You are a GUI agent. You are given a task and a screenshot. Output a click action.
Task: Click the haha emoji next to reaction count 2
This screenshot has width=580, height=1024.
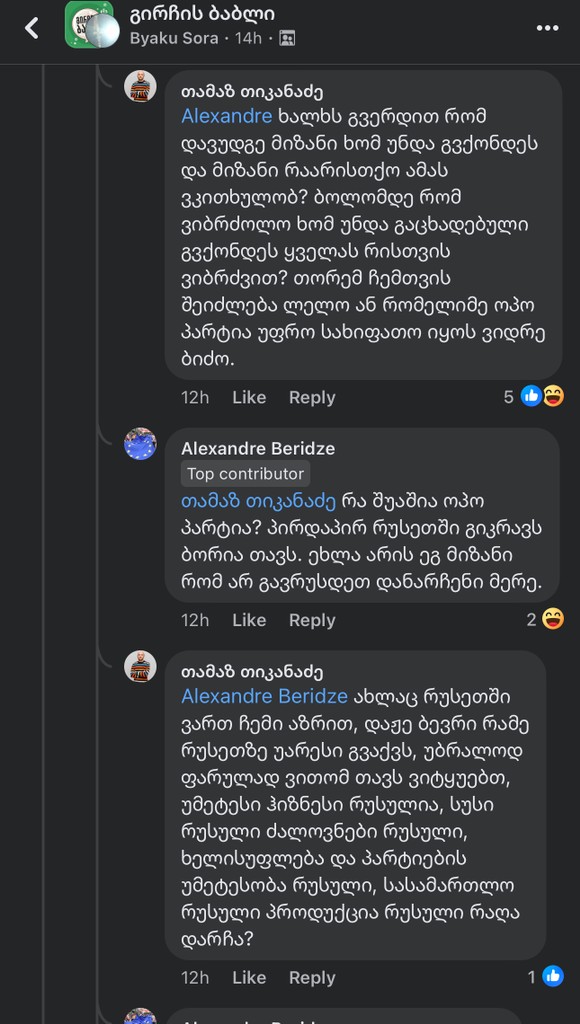click(552, 620)
